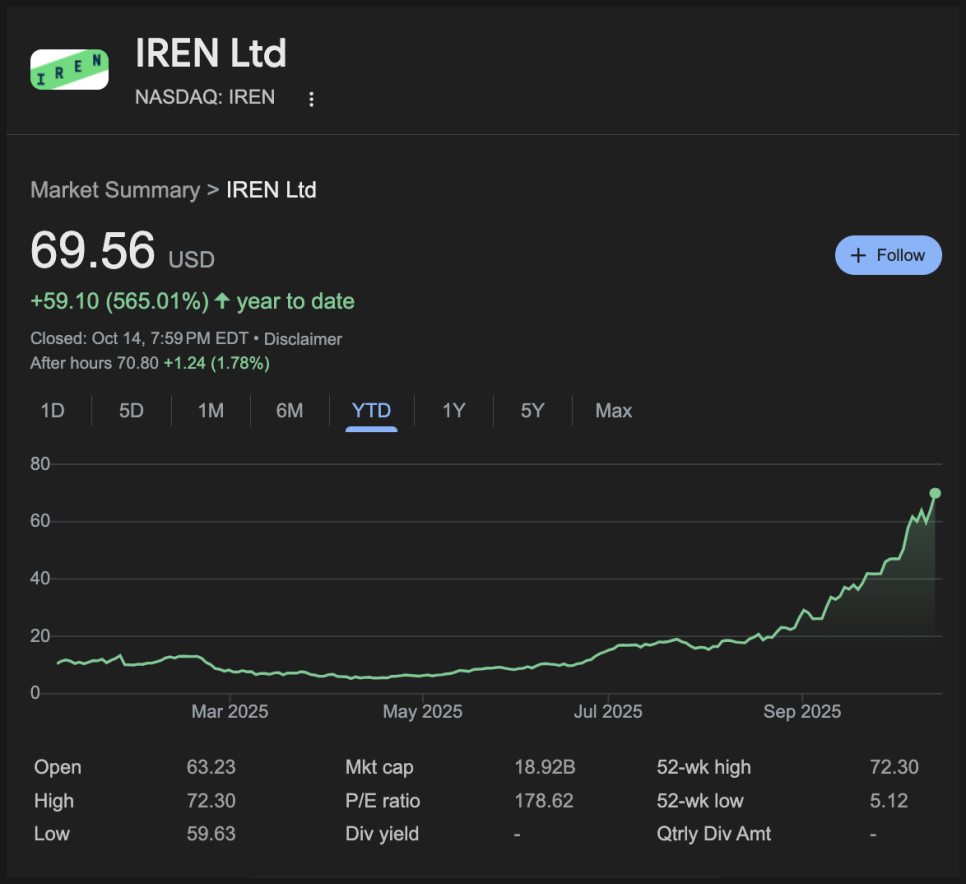Image resolution: width=966 pixels, height=884 pixels.
Task: Click the green up-arrow gain indicator
Action: click(x=222, y=301)
